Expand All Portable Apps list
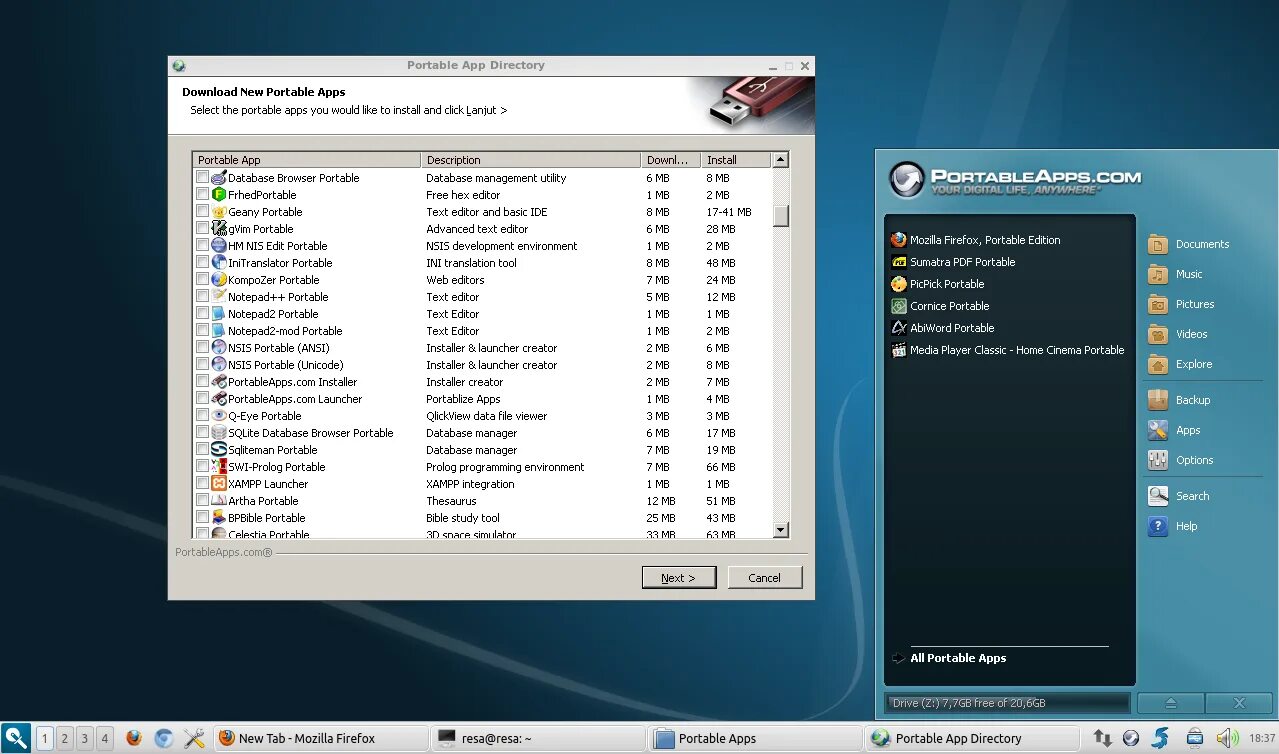 click(x=950, y=658)
